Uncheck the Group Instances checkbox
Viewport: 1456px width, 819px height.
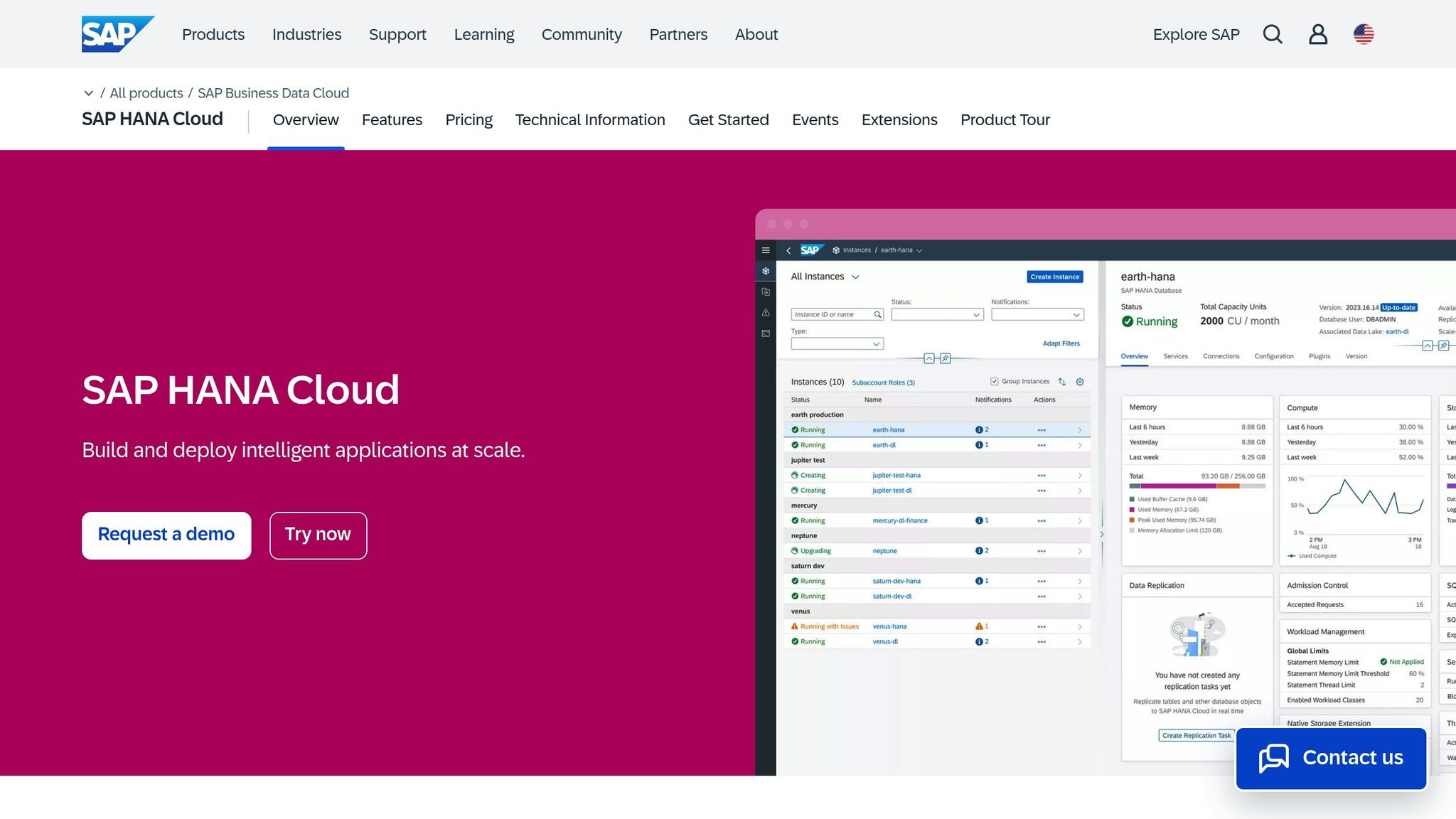994,381
